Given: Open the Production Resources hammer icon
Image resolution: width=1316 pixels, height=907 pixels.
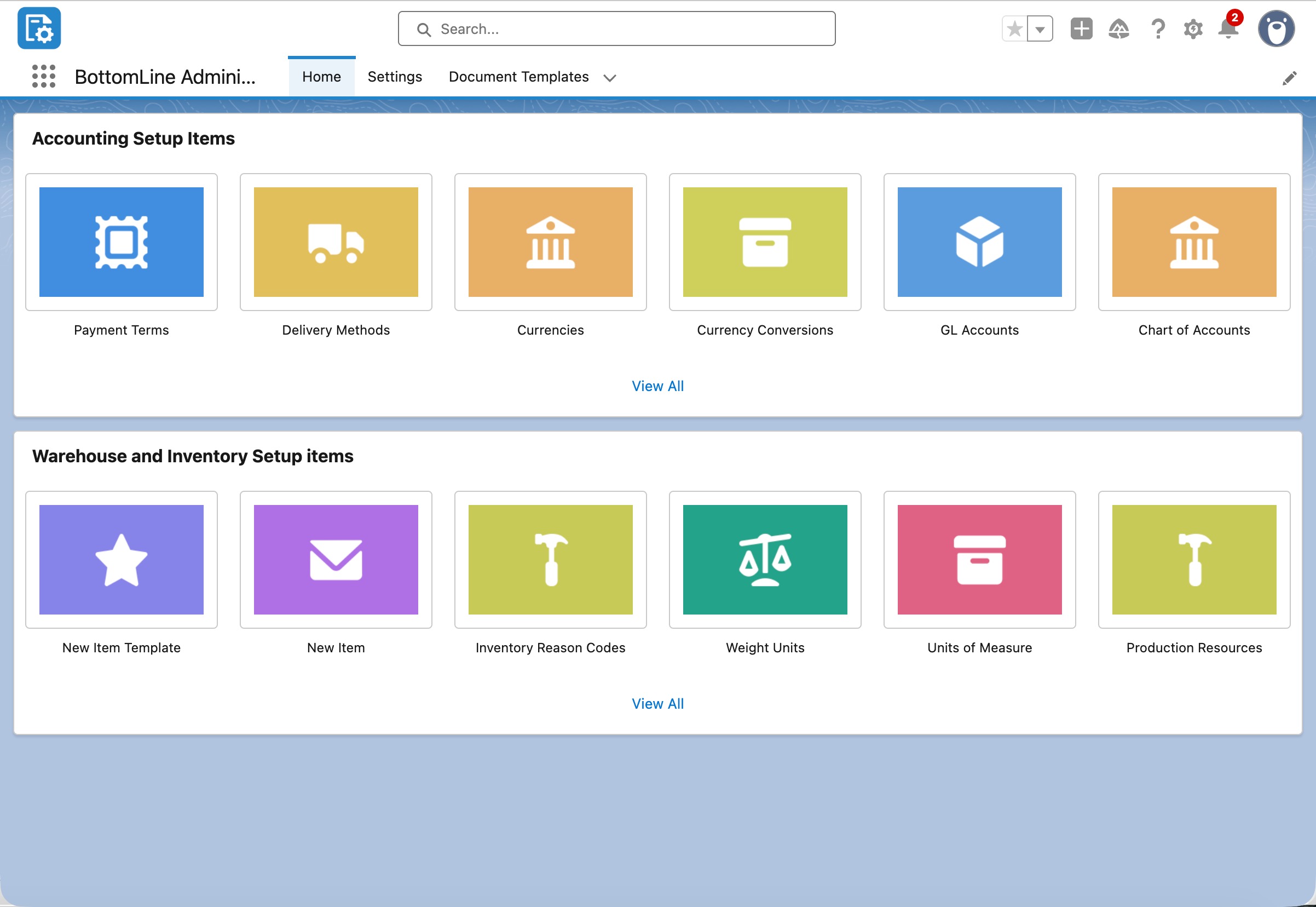Looking at the screenshot, I should 1193,560.
